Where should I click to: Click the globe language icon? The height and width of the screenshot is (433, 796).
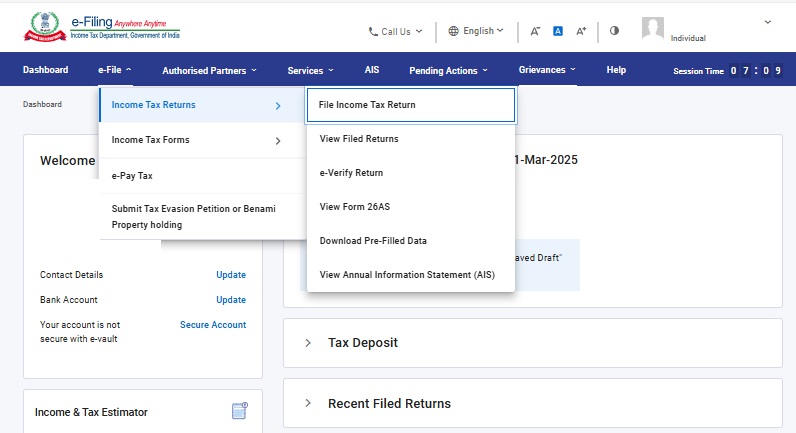tap(453, 31)
